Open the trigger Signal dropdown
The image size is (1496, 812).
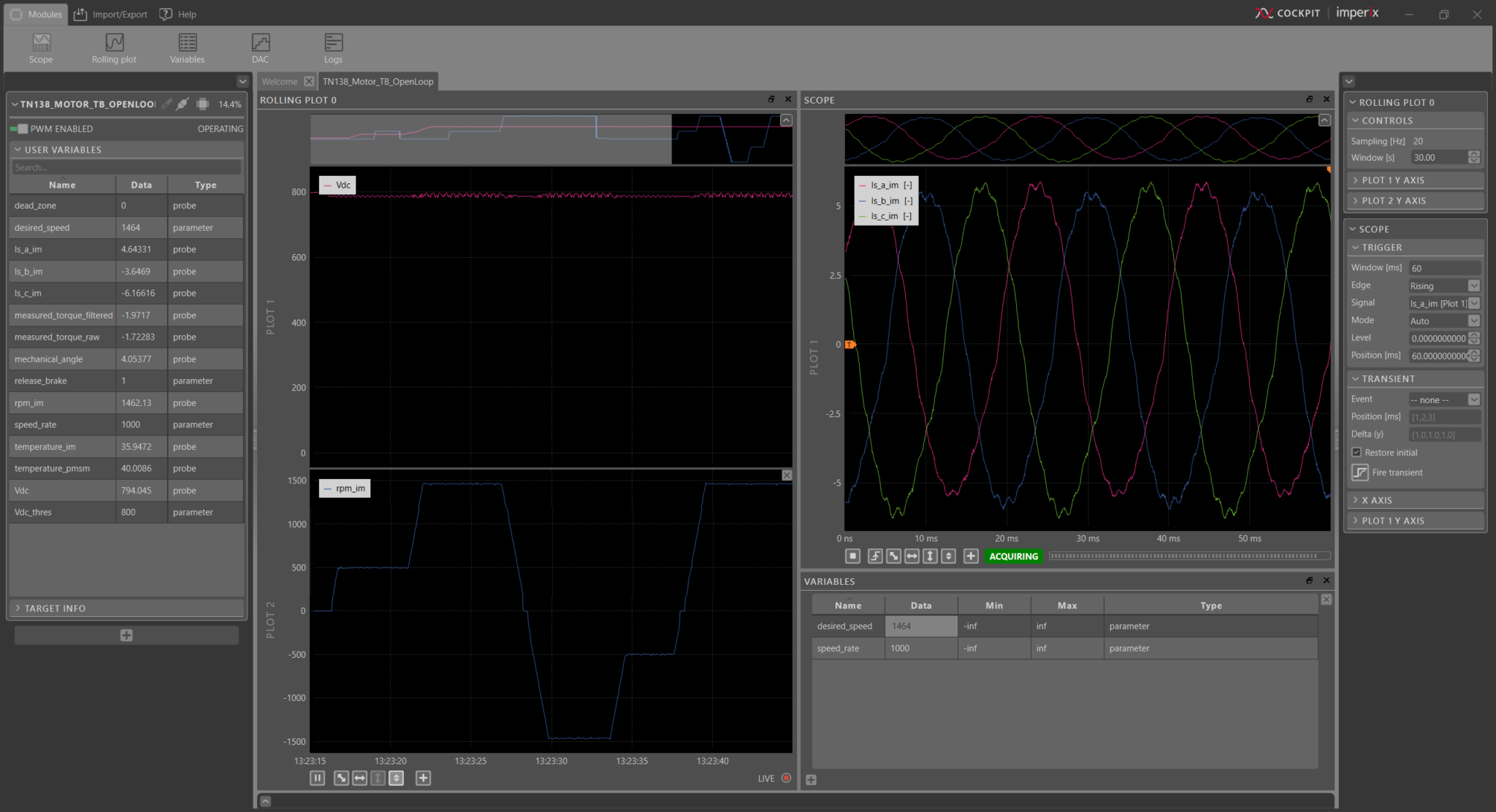pos(1444,303)
